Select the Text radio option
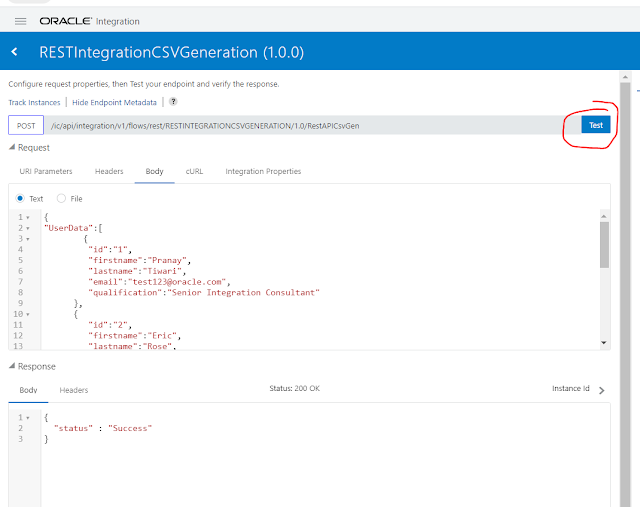This screenshot has height=507, width=640. point(20,198)
